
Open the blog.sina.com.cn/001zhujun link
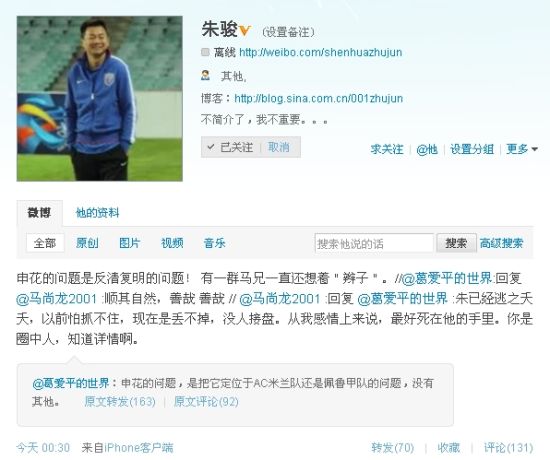tap(318, 98)
